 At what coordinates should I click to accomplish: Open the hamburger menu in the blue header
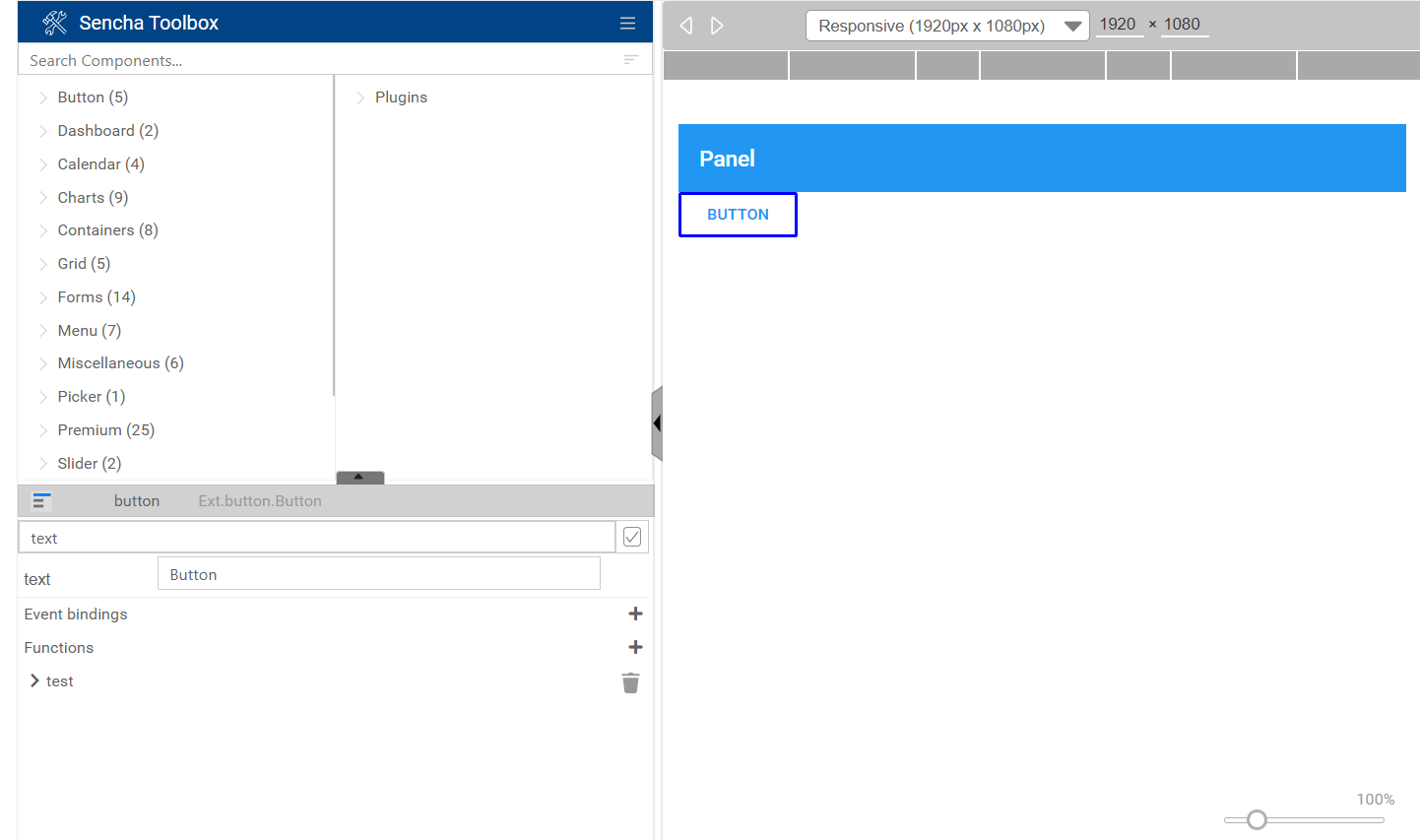coord(627,23)
